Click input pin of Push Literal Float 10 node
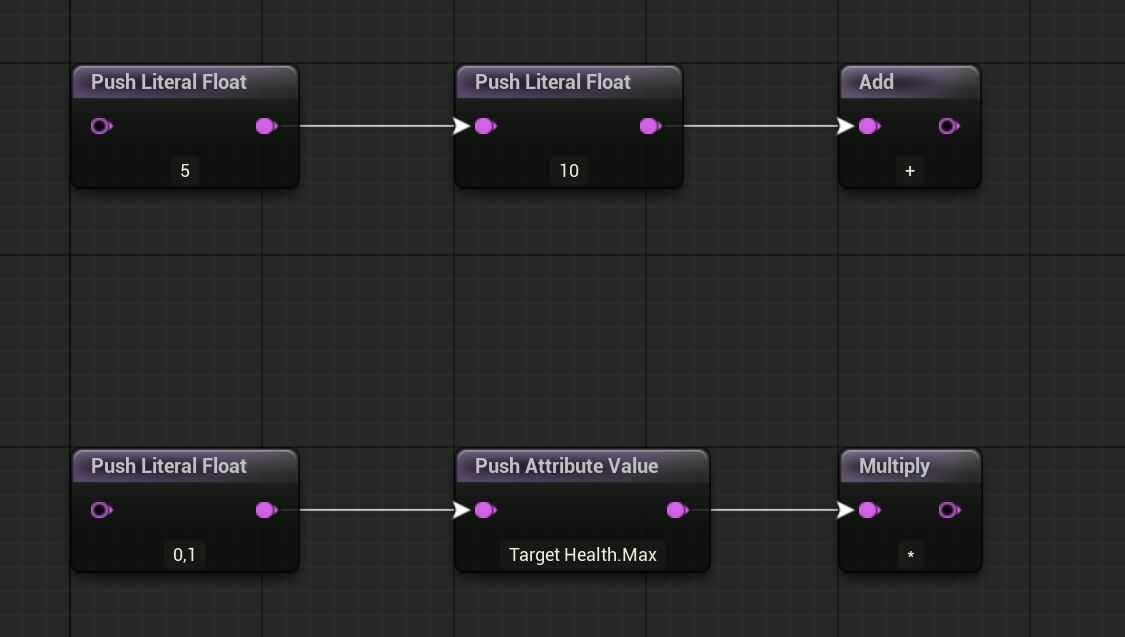1125x637 pixels. click(484, 126)
